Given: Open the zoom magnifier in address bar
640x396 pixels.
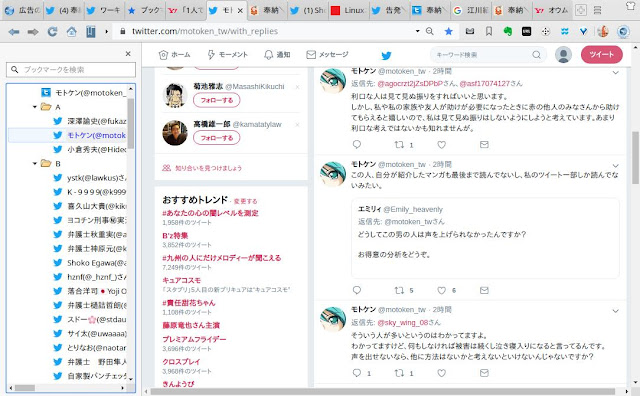Looking at the screenshot, I should (429, 31).
